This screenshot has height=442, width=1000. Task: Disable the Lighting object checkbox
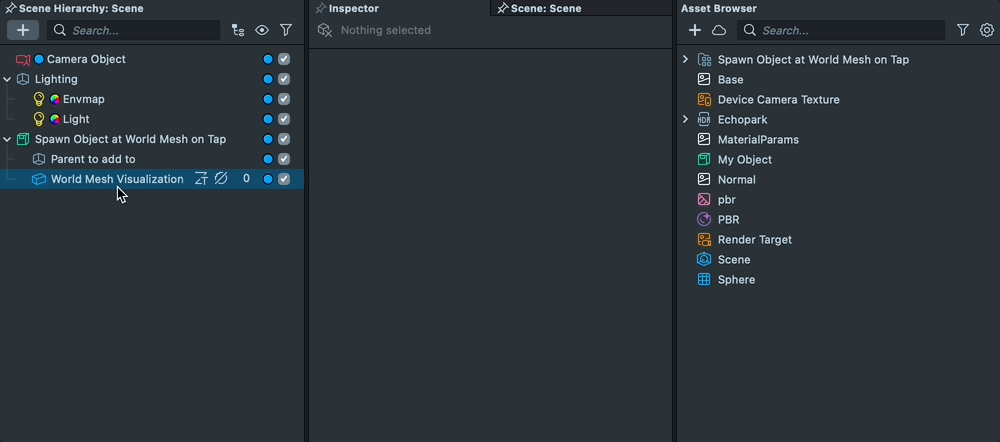tap(284, 79)
